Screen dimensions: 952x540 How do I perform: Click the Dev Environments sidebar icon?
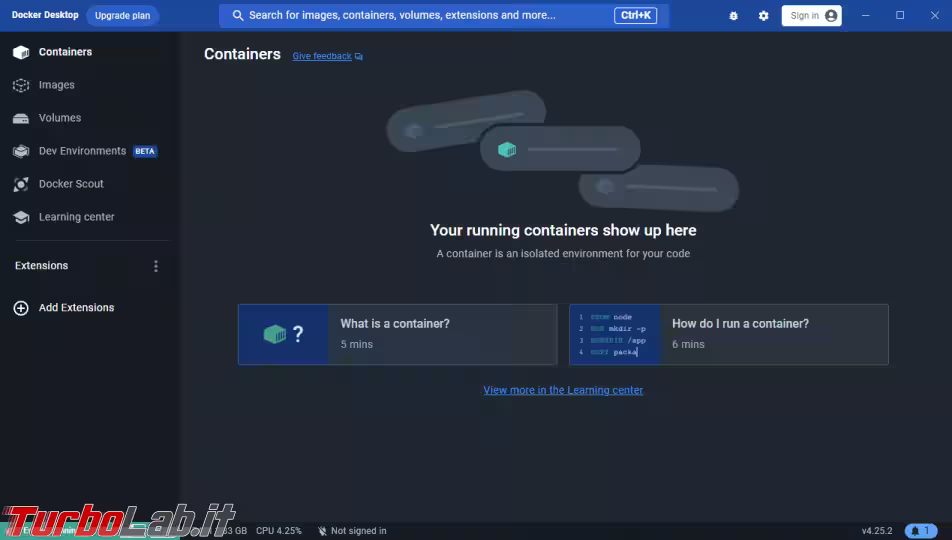pyautogui.click(x=21, y=151)
